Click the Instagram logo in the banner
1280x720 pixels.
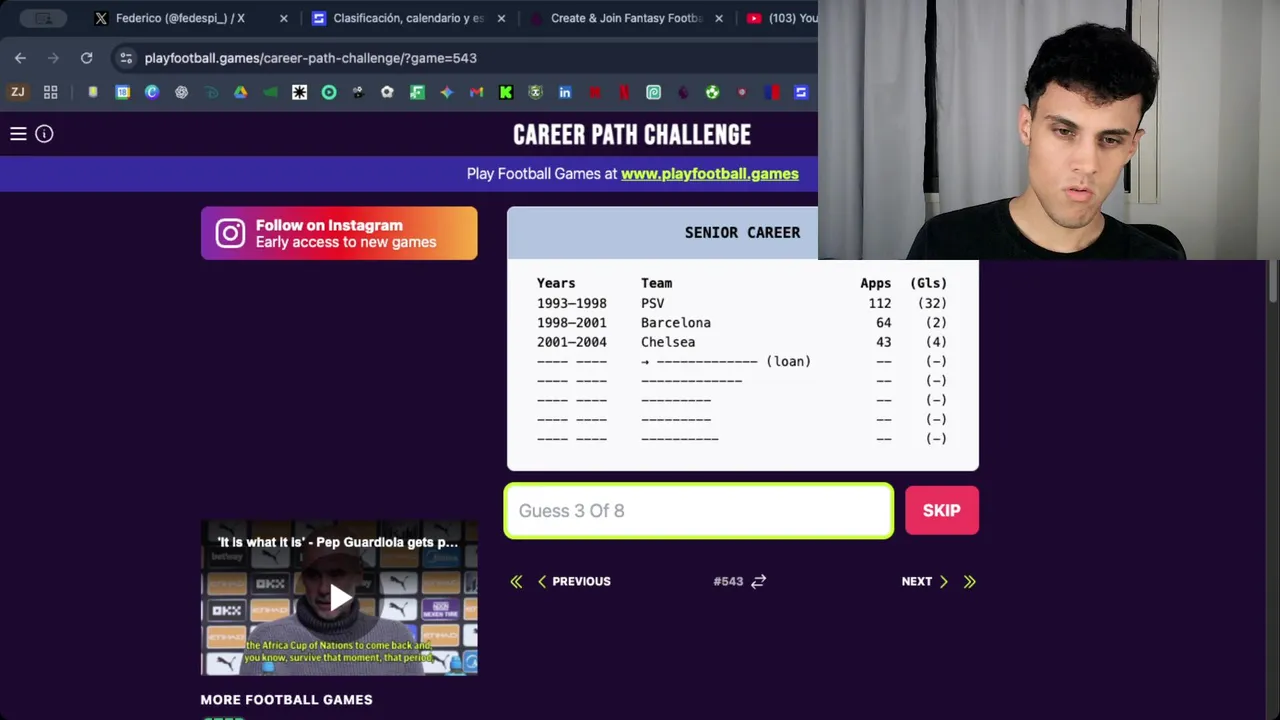coord(230,233)
